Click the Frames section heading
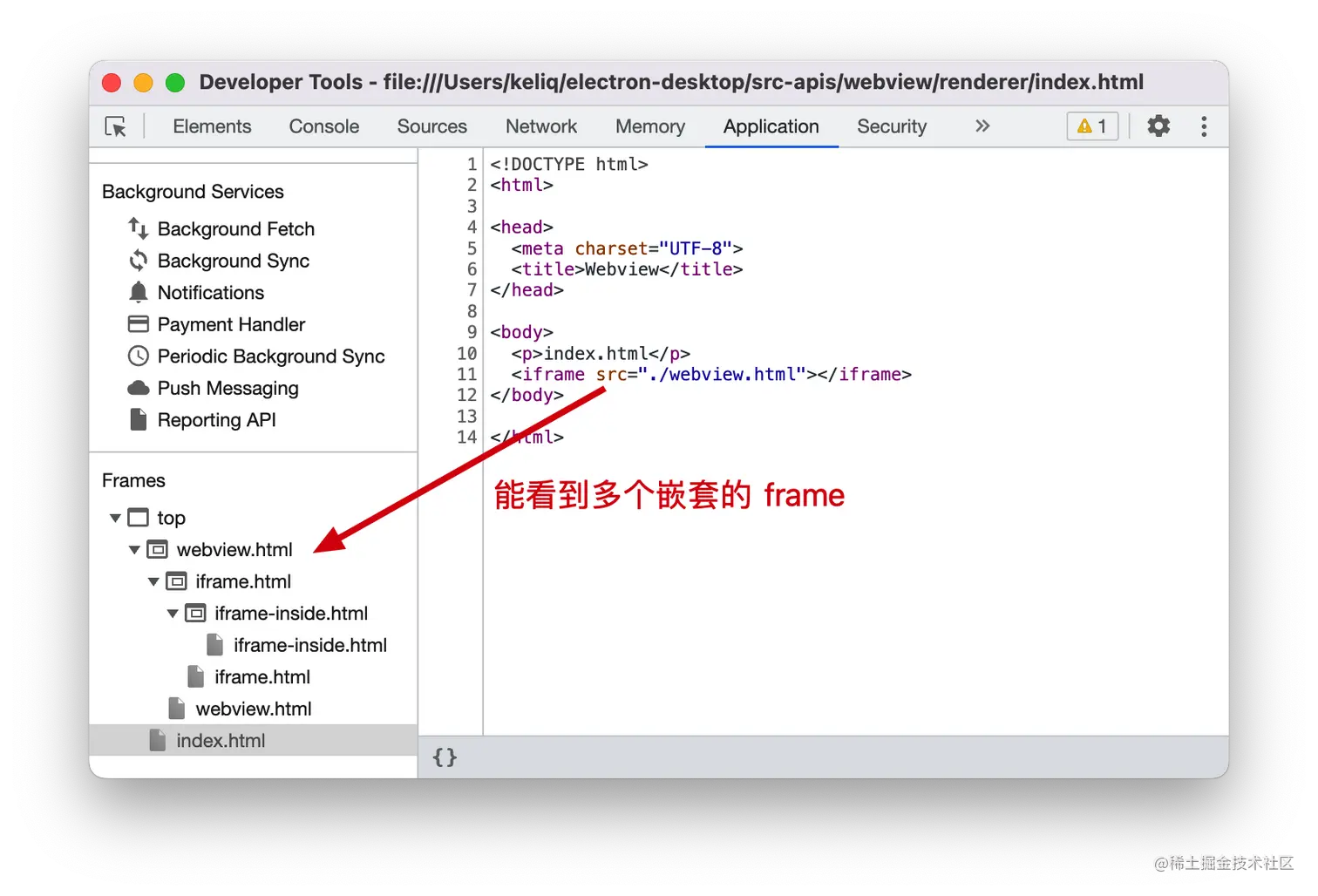Viewport: 1318px width, 896px height. [x=133, y=480]
